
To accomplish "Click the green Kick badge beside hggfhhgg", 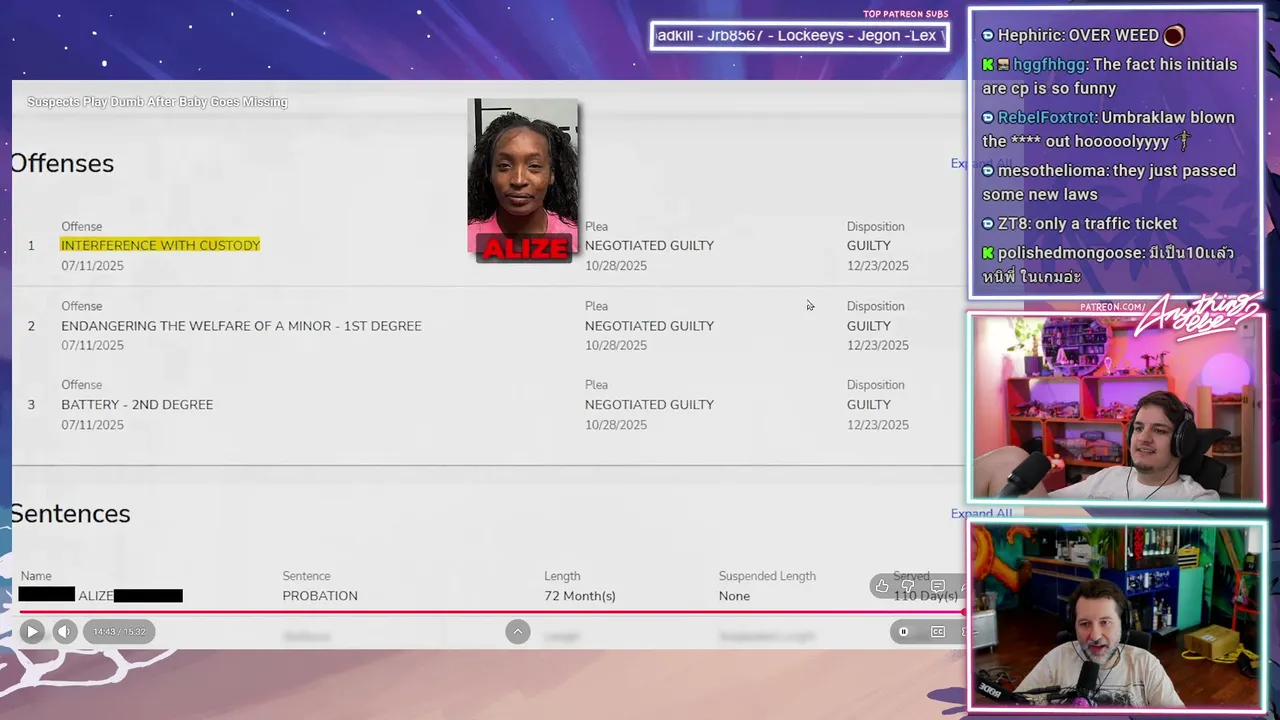I will (988, 64).
